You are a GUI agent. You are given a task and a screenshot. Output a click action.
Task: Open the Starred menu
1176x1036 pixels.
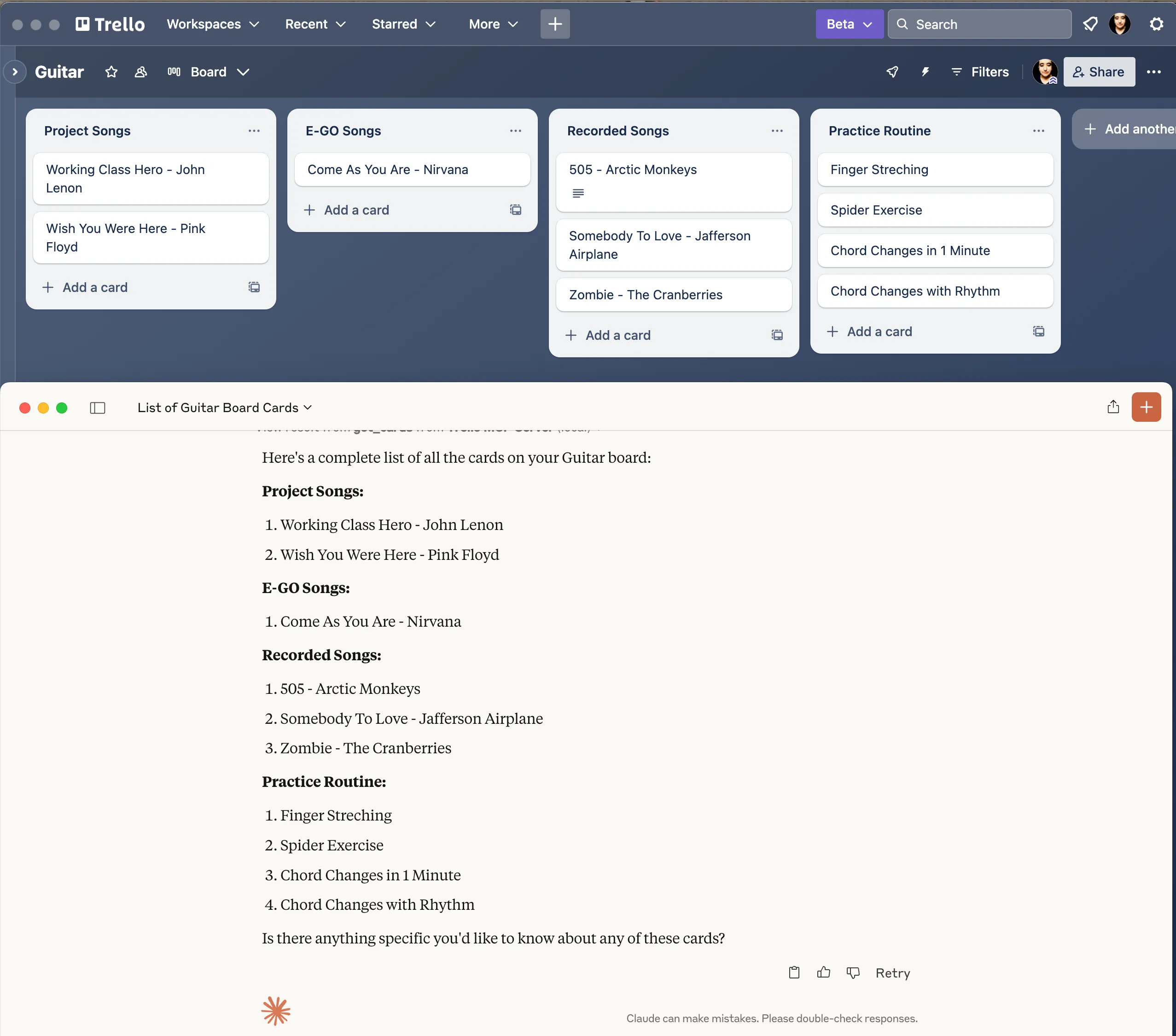[403, 23]
